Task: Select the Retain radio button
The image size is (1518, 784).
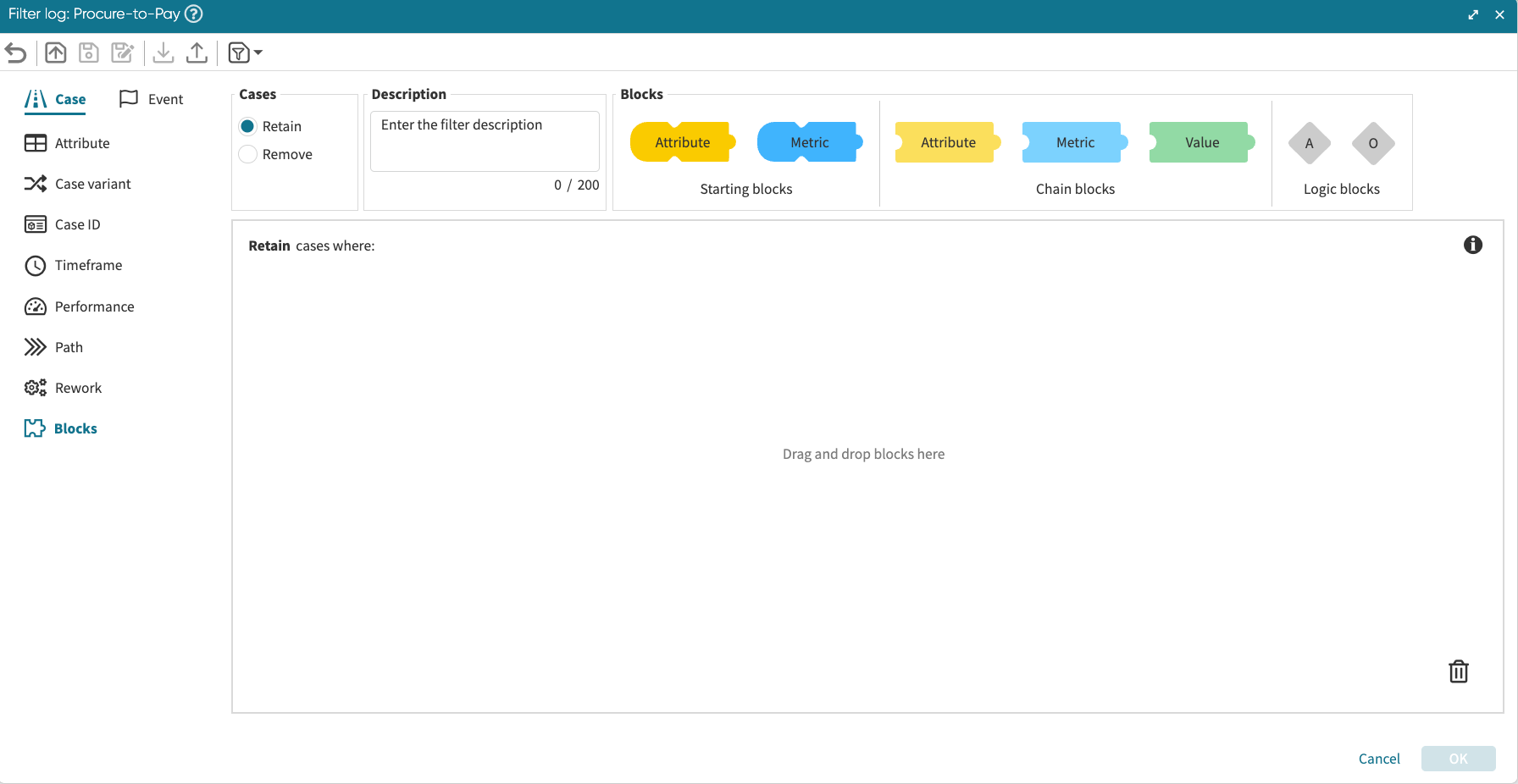Action: point(248,126)
